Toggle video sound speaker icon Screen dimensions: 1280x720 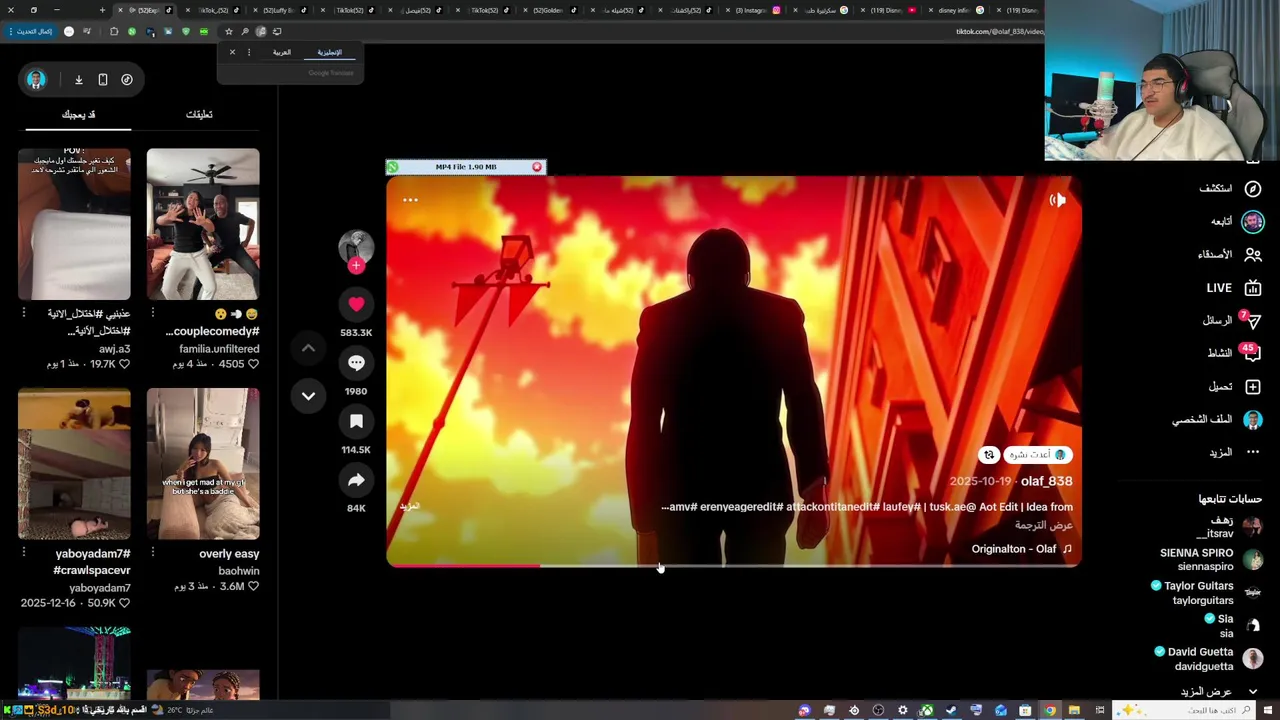coord(1057,200)
